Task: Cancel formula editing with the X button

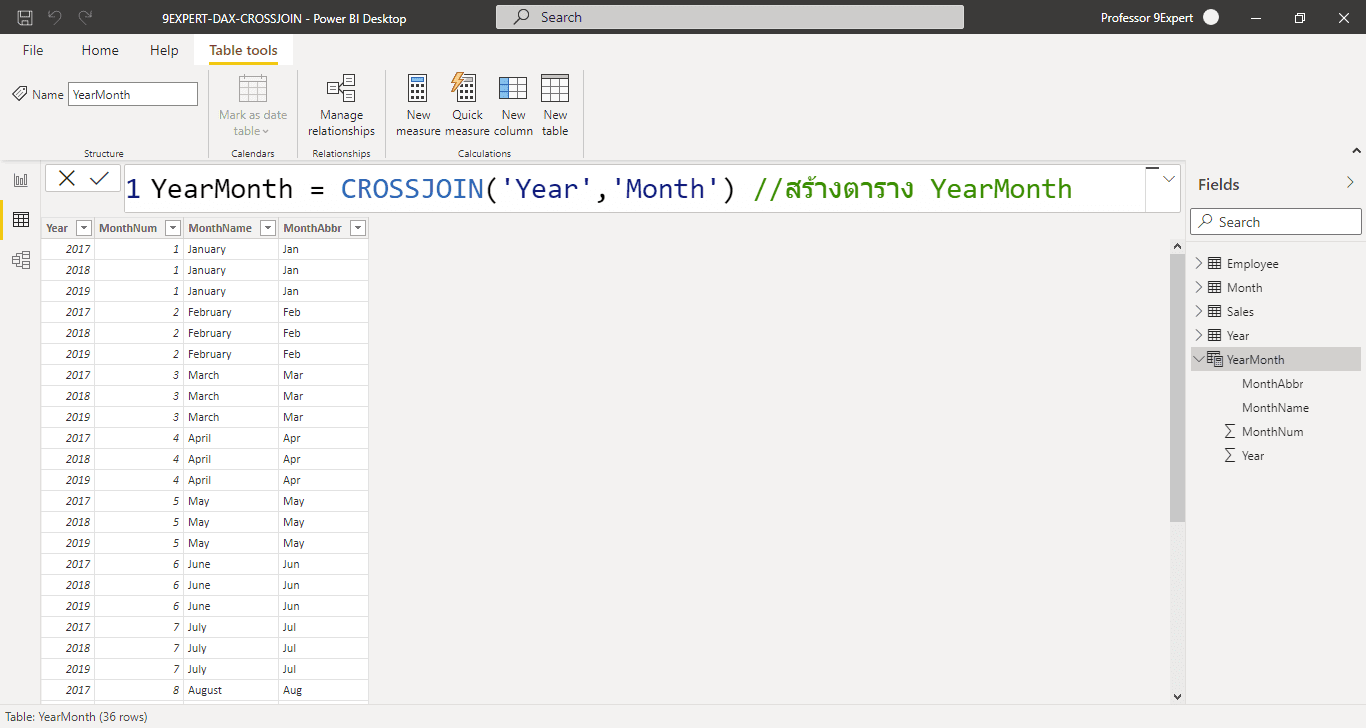Action: pos(64,177)
